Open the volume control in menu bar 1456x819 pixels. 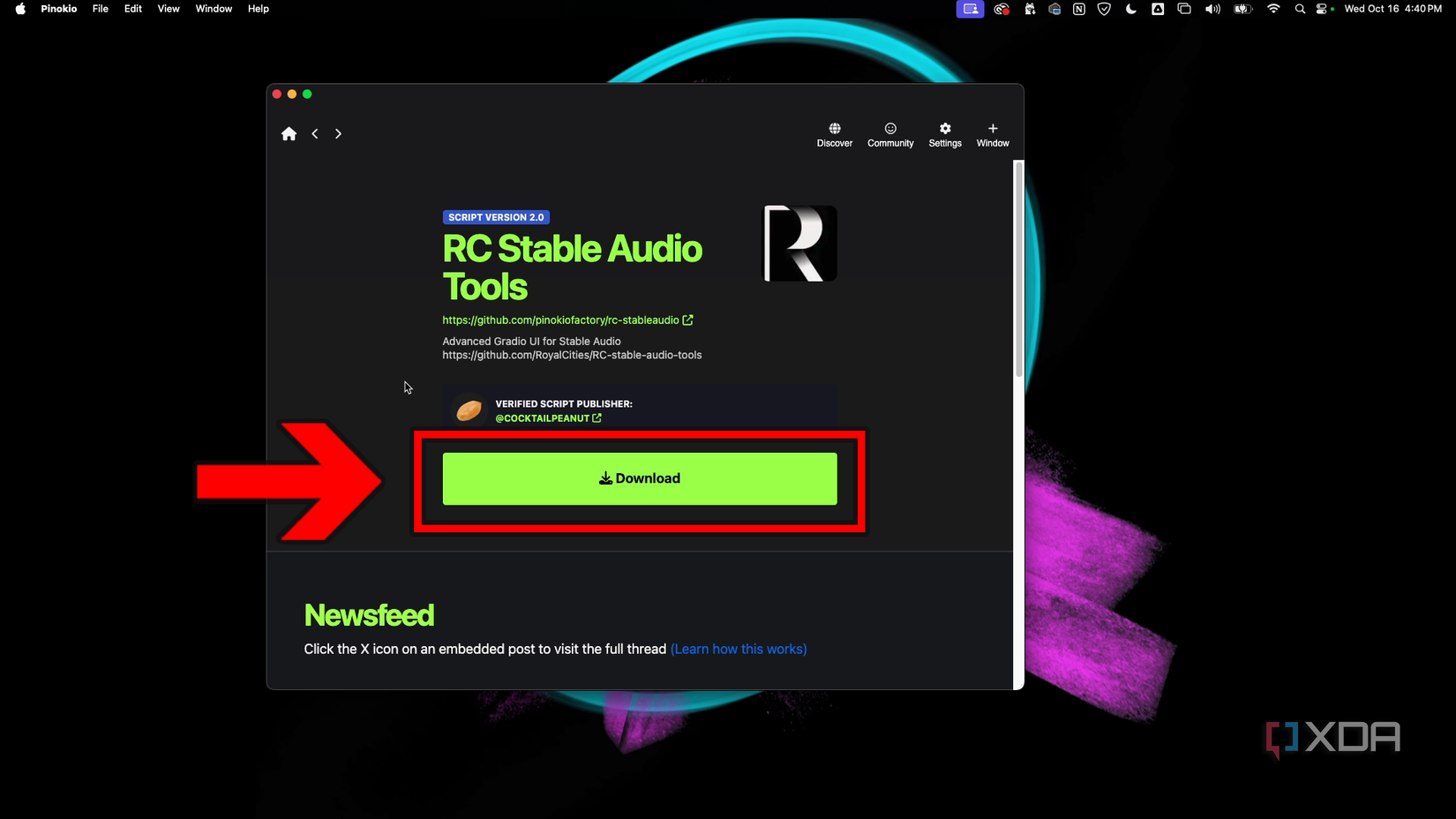pos(1212,9)
